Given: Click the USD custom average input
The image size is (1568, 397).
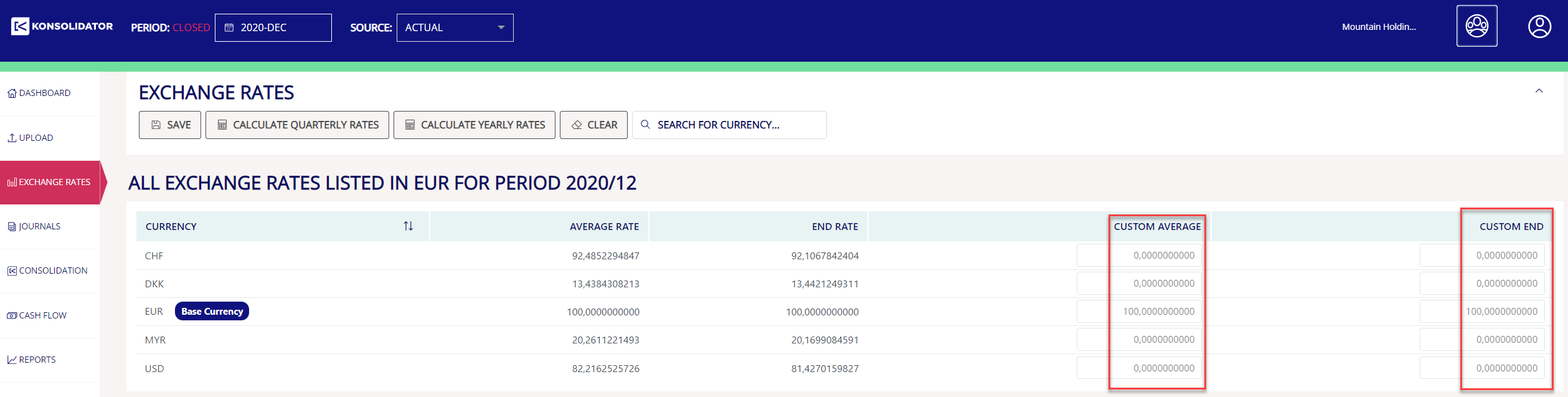Looking at the screenshot, I should [1139, 368].
